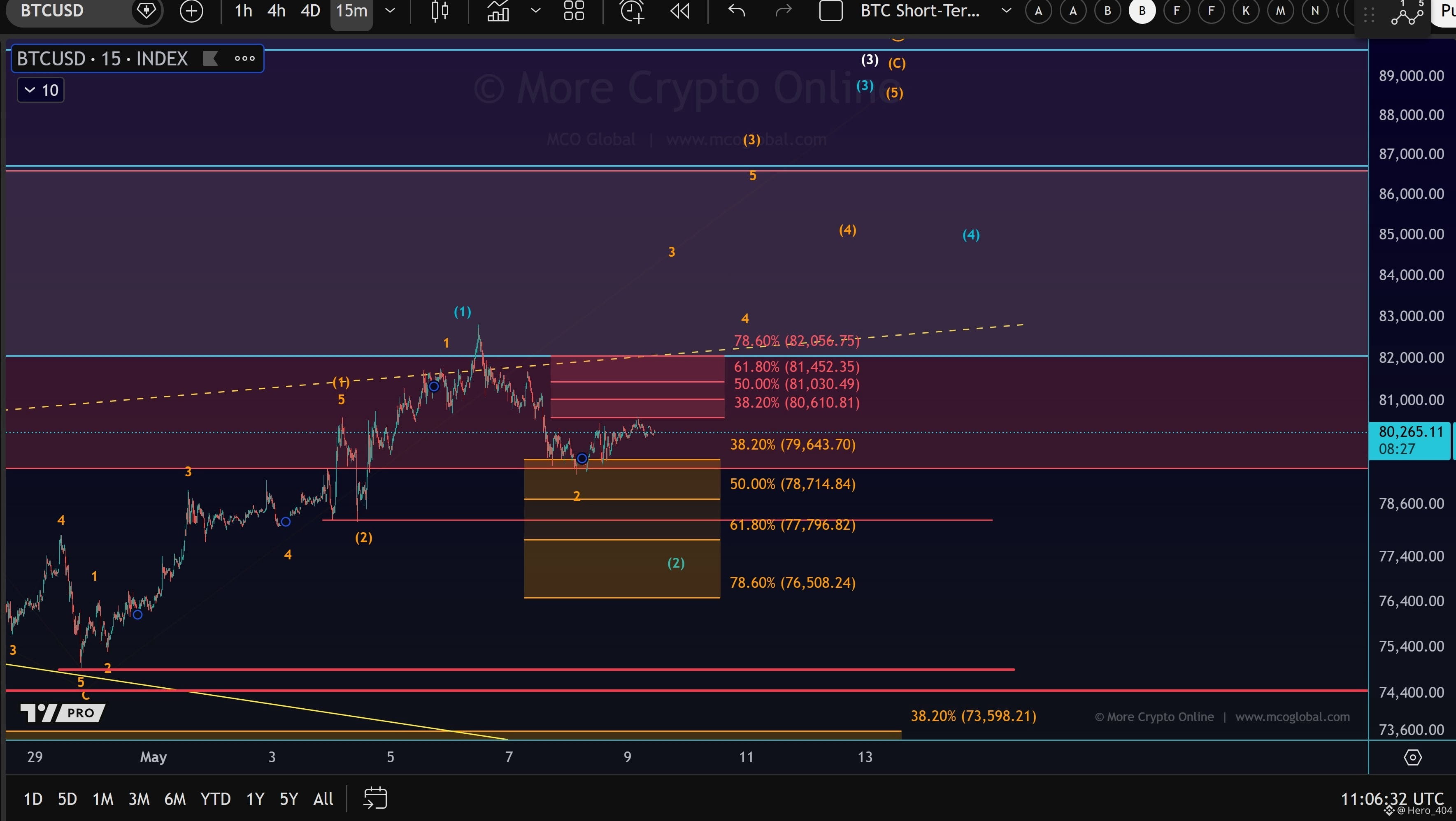Select the K layout circle

[1246, 11]
